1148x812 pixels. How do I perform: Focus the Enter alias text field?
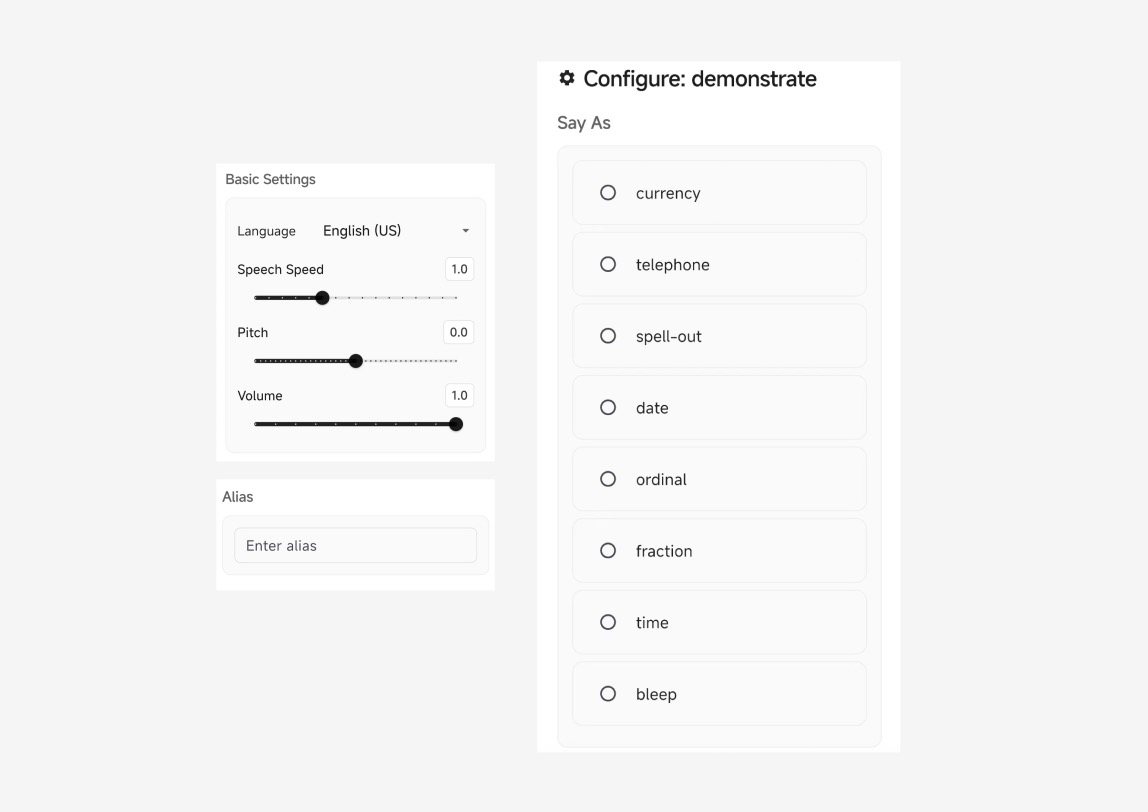click(x=355, y=546)
